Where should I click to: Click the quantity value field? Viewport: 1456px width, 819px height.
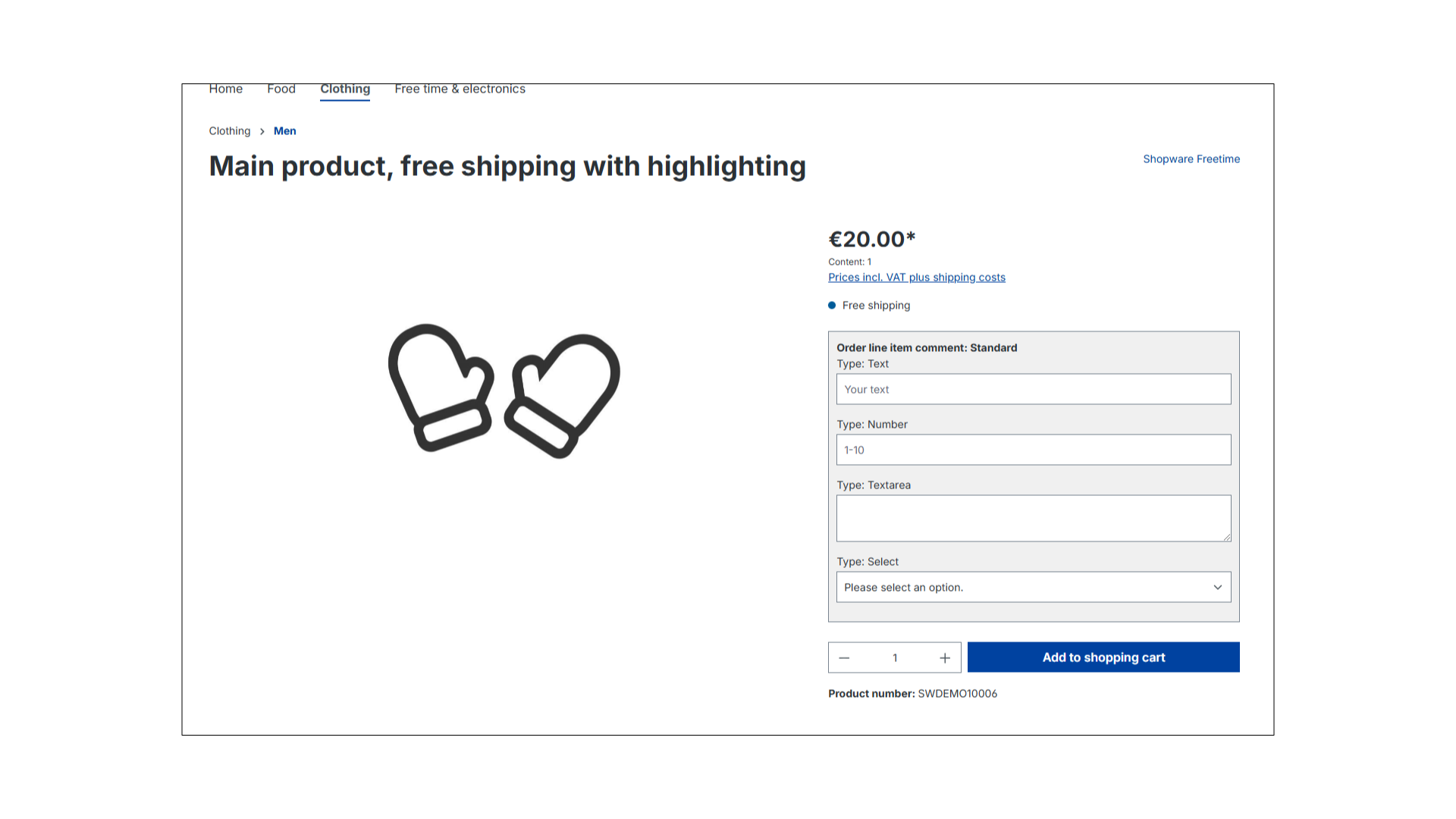[x=895, y=657]
